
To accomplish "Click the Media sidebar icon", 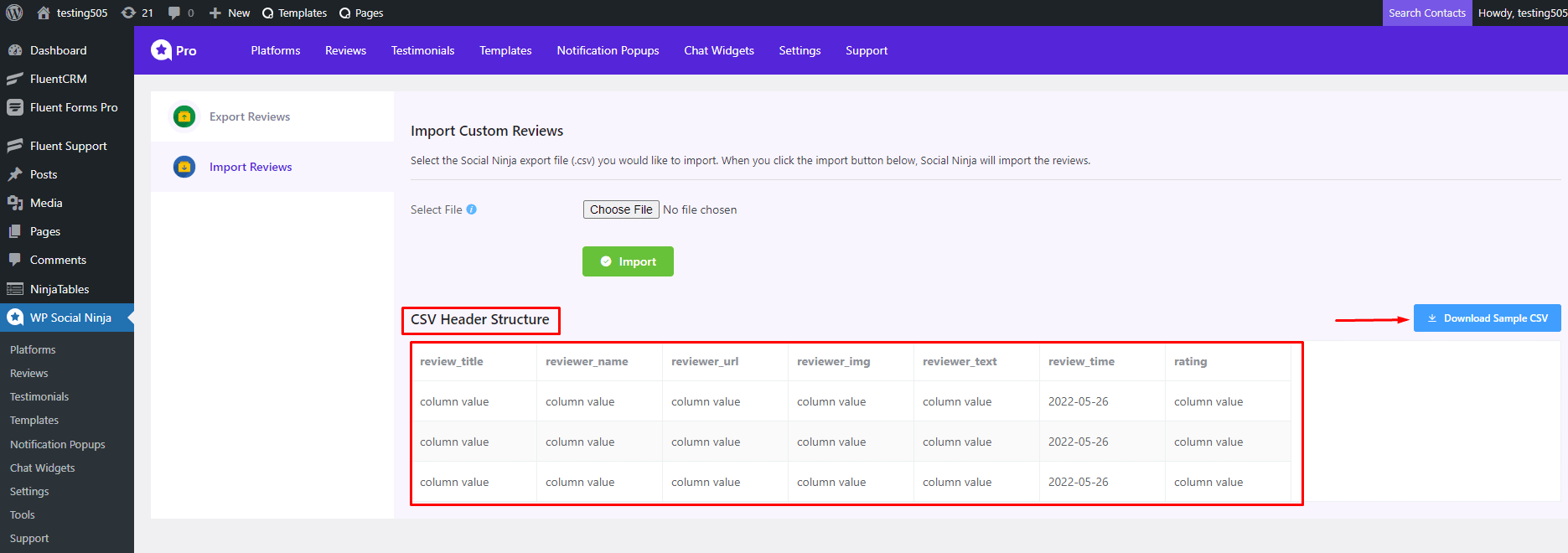I will click(15, 203).
